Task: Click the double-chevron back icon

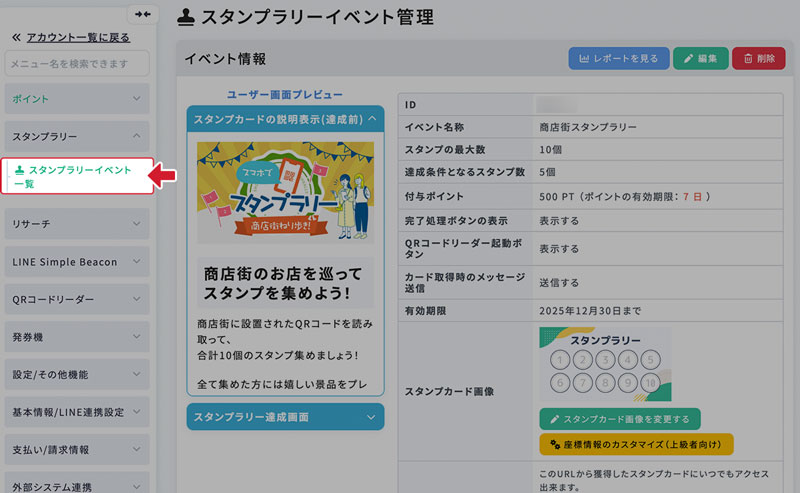Action: 16,37
